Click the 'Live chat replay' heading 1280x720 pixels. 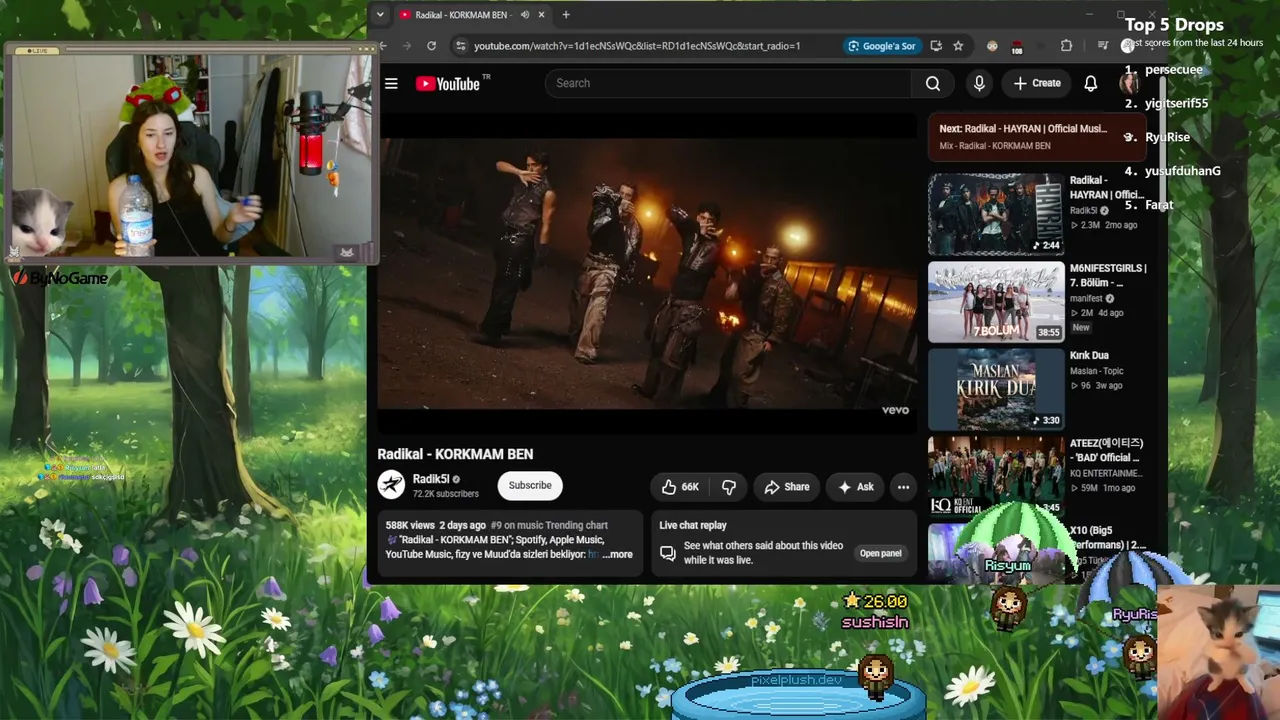[693, 525]
